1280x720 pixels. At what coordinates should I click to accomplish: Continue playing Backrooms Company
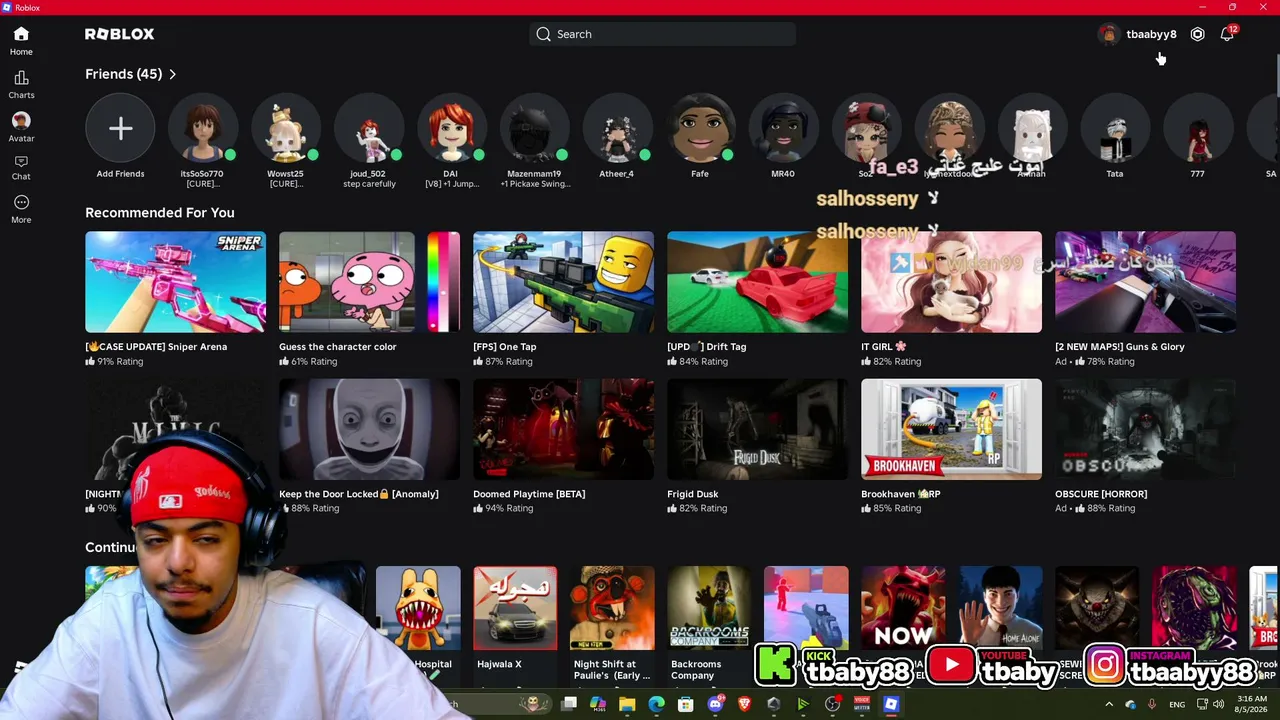coord(709,608)
